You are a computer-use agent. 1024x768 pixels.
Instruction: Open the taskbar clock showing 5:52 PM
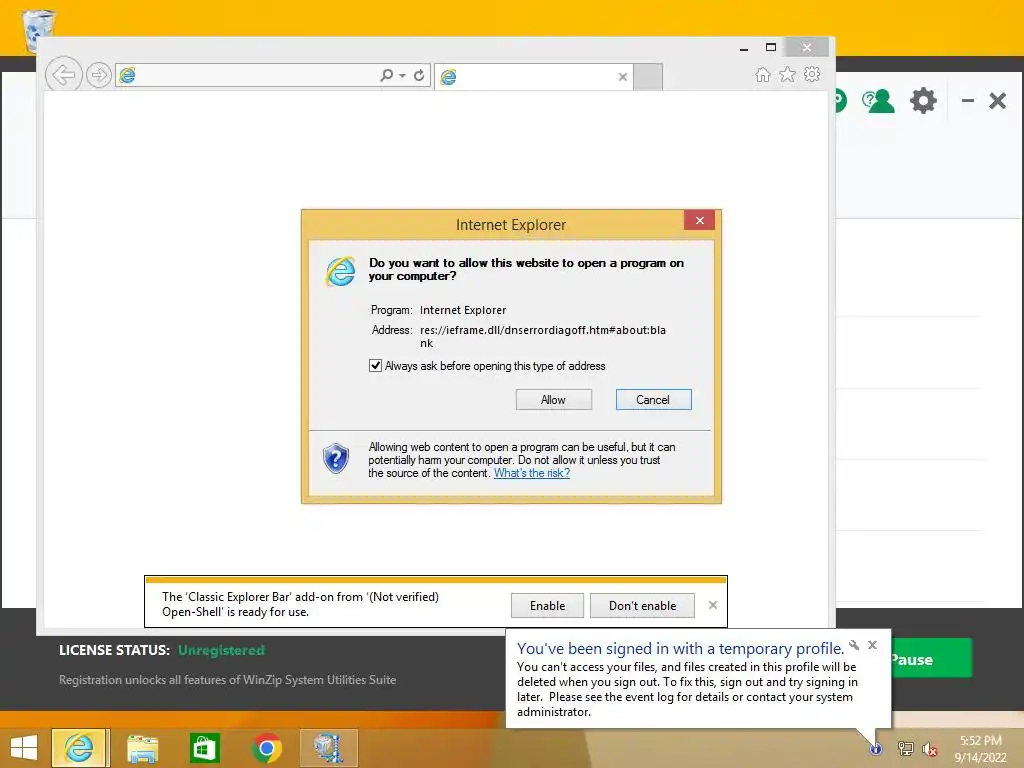[x=980, y=749]
